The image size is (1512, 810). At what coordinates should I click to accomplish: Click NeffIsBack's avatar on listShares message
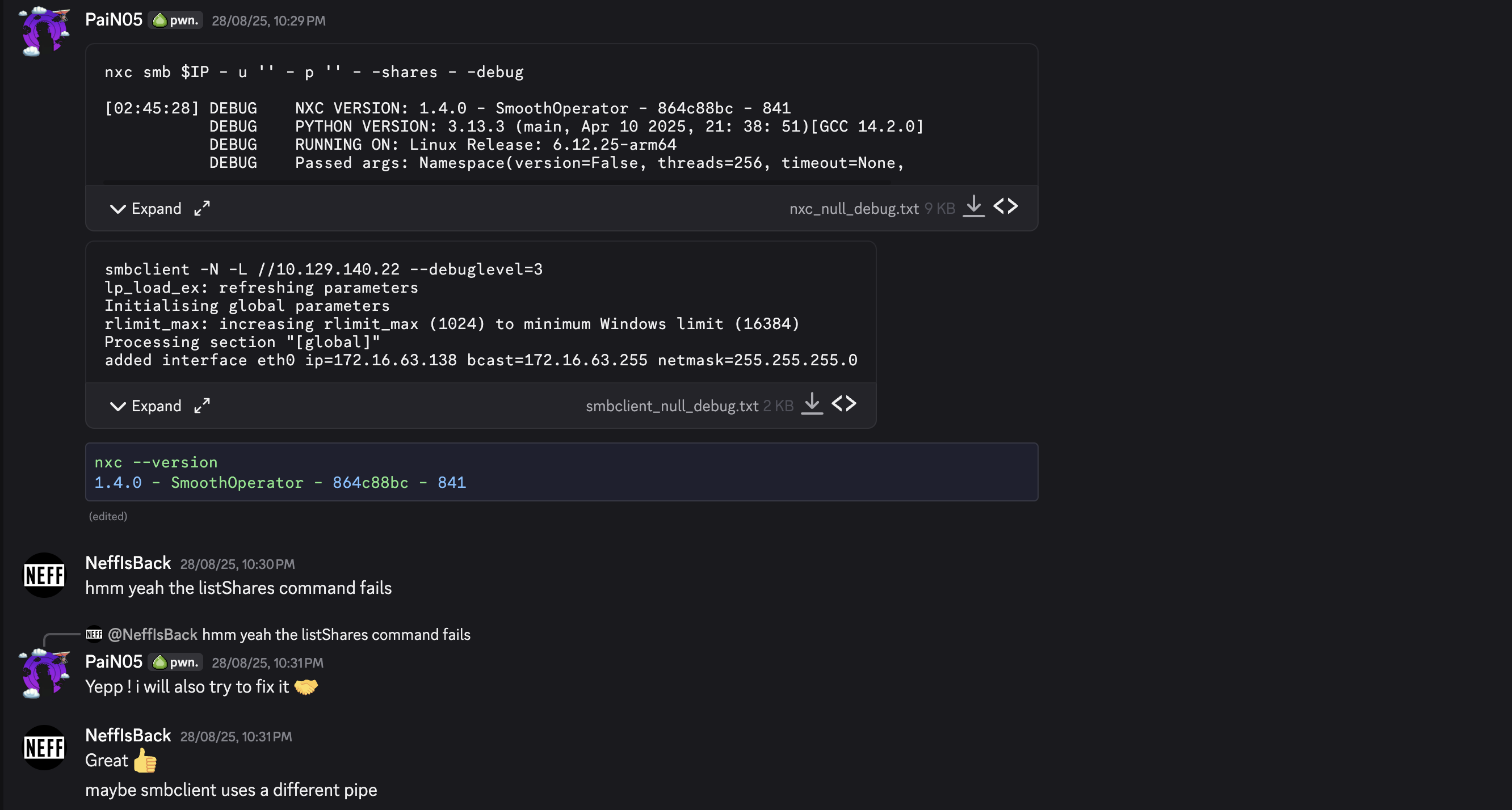pos(44,575)
